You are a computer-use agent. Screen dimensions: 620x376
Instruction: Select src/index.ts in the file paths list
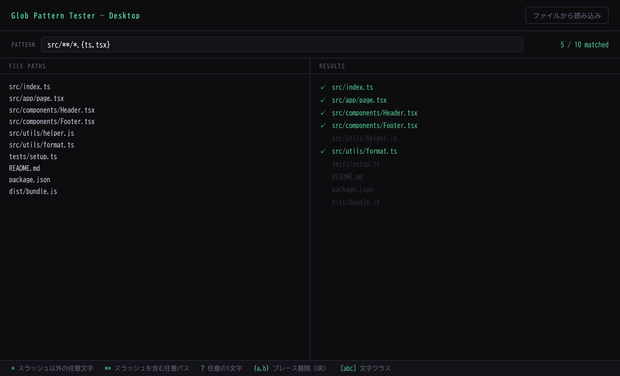(x=30, y=87)
